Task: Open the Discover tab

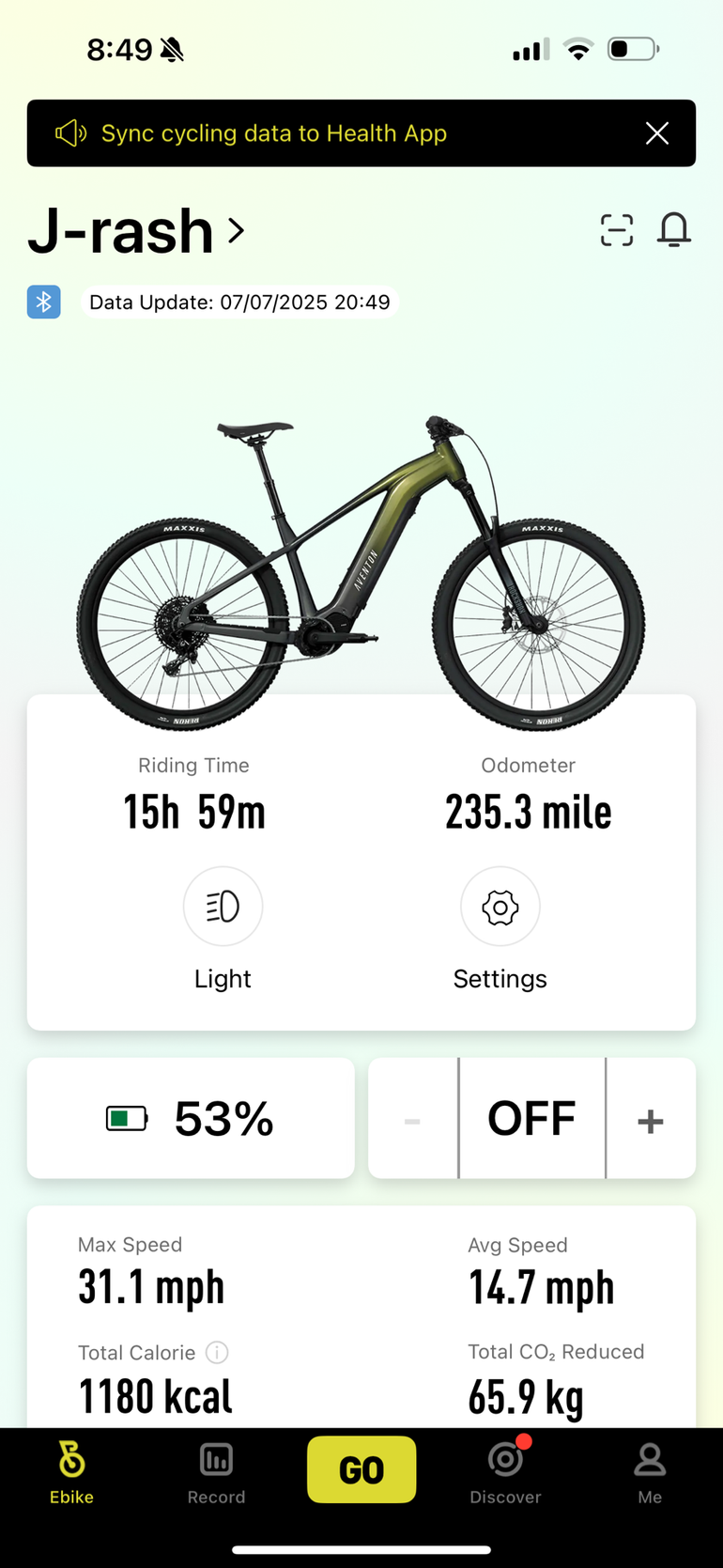Action: (505, 1472)
